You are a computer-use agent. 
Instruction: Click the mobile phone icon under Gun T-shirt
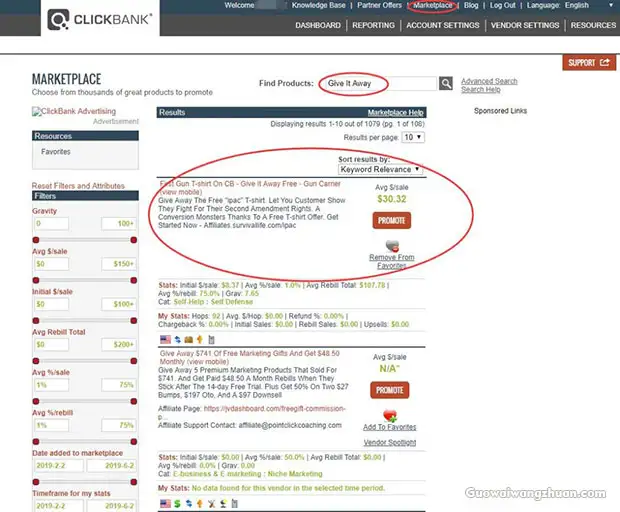211,339
